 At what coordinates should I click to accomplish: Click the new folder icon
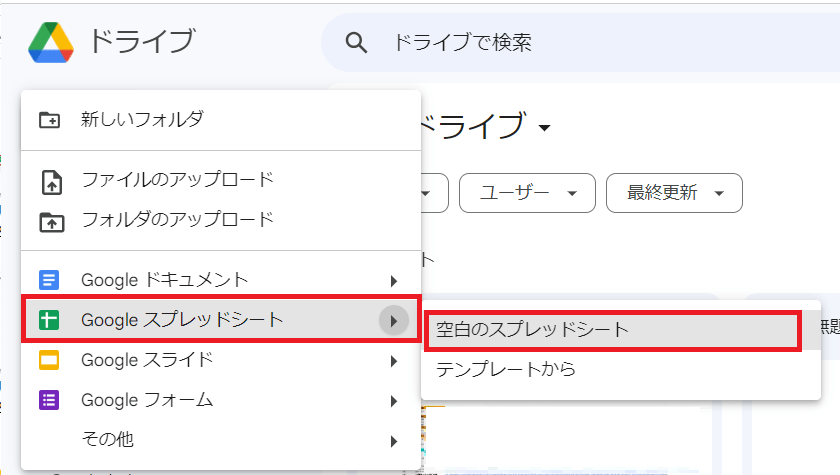click(50, 120)
